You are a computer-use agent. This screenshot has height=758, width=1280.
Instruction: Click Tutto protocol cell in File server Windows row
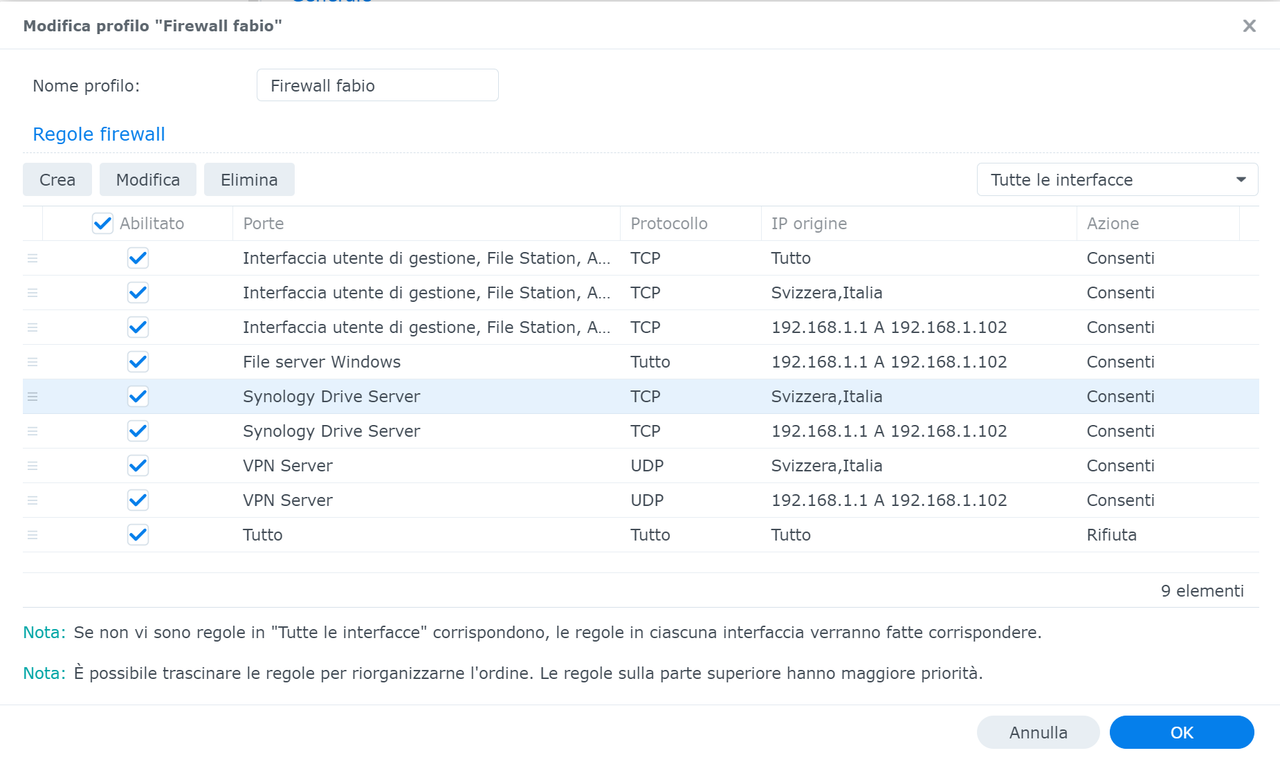coord(650,362)
